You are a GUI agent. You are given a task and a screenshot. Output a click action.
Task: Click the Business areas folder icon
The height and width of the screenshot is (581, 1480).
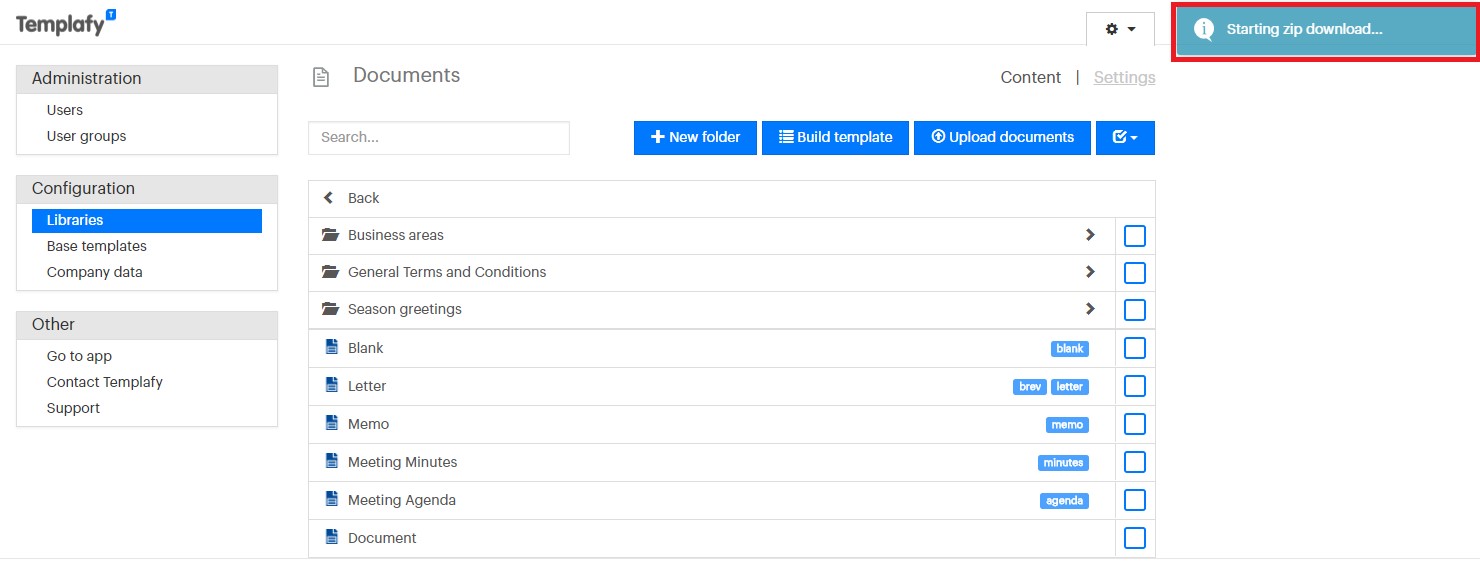point(330,235)
